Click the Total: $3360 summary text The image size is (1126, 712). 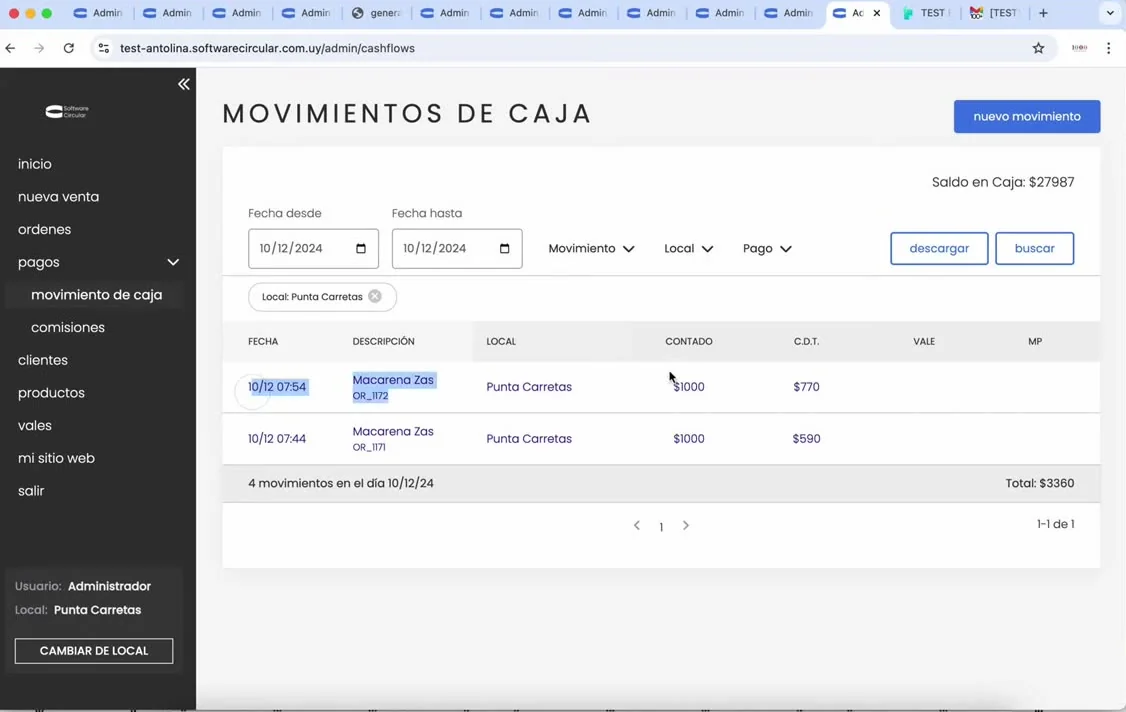[x=1040, y=484]
